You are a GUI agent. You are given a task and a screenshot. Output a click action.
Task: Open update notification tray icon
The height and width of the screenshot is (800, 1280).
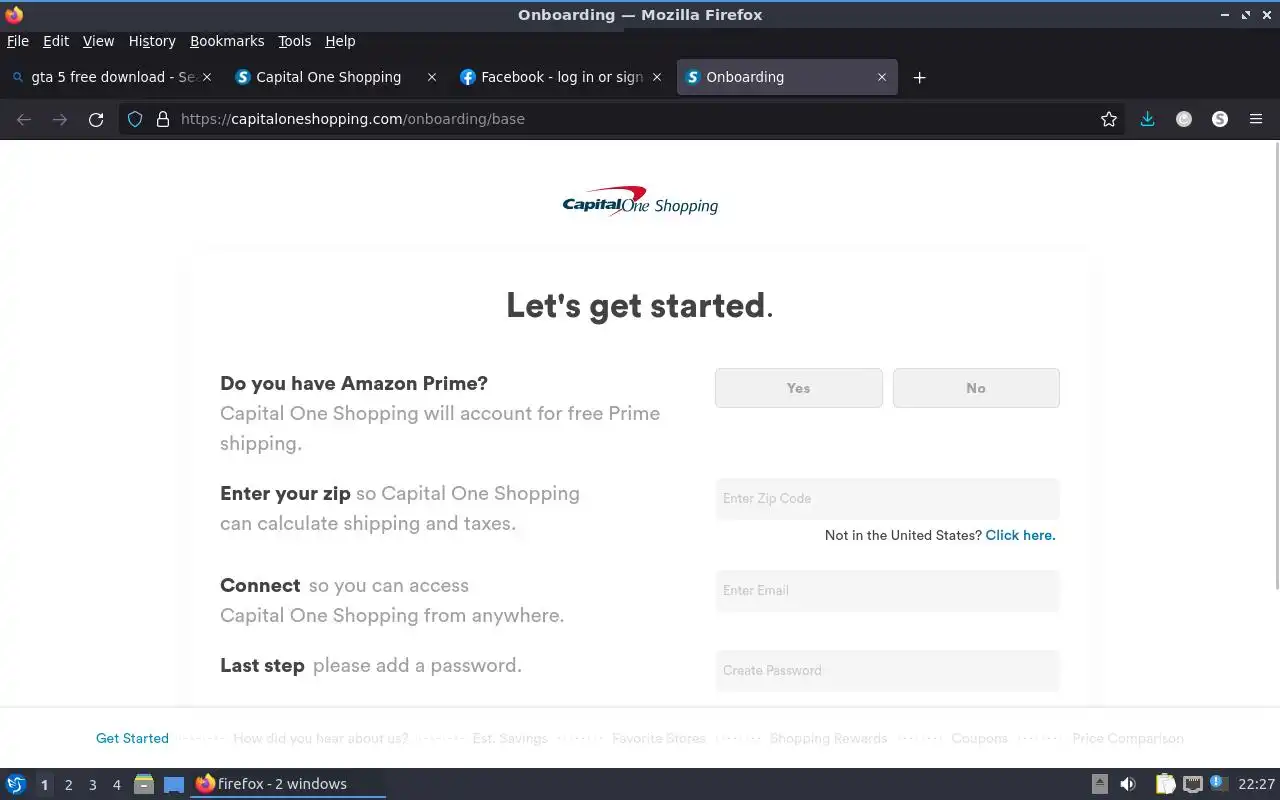tap(1218, 783)
